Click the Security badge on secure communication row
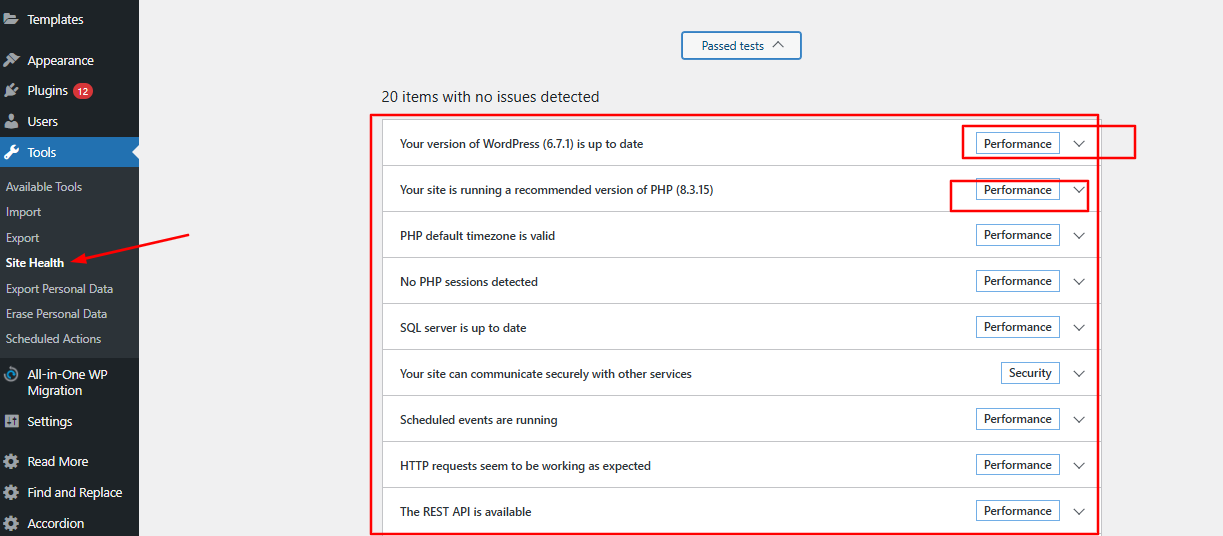This screenshot has height=536, width=1223. [1030, 373]
